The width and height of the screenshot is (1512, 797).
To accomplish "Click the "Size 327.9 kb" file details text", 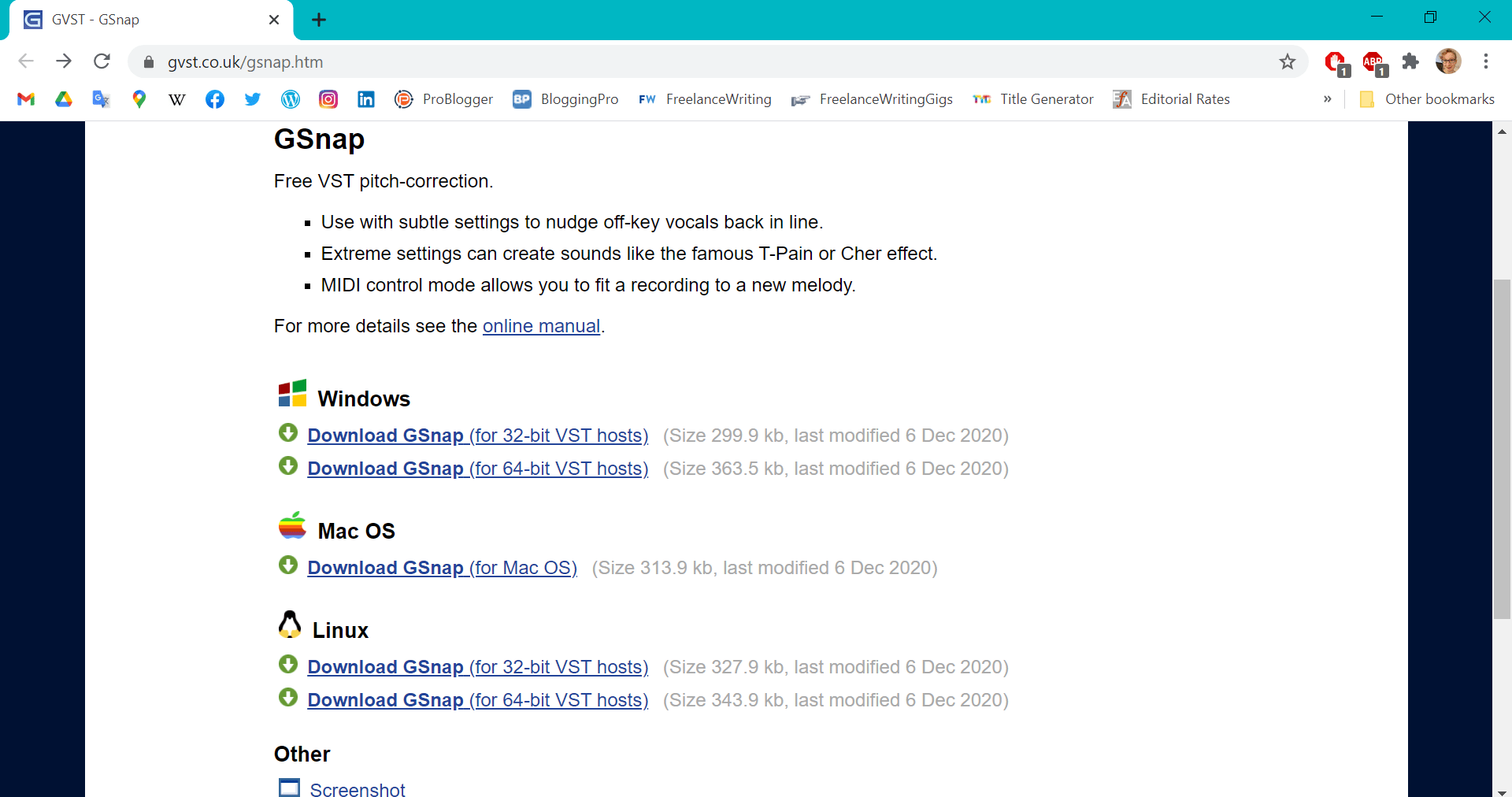I will click(x=836, y=667).
